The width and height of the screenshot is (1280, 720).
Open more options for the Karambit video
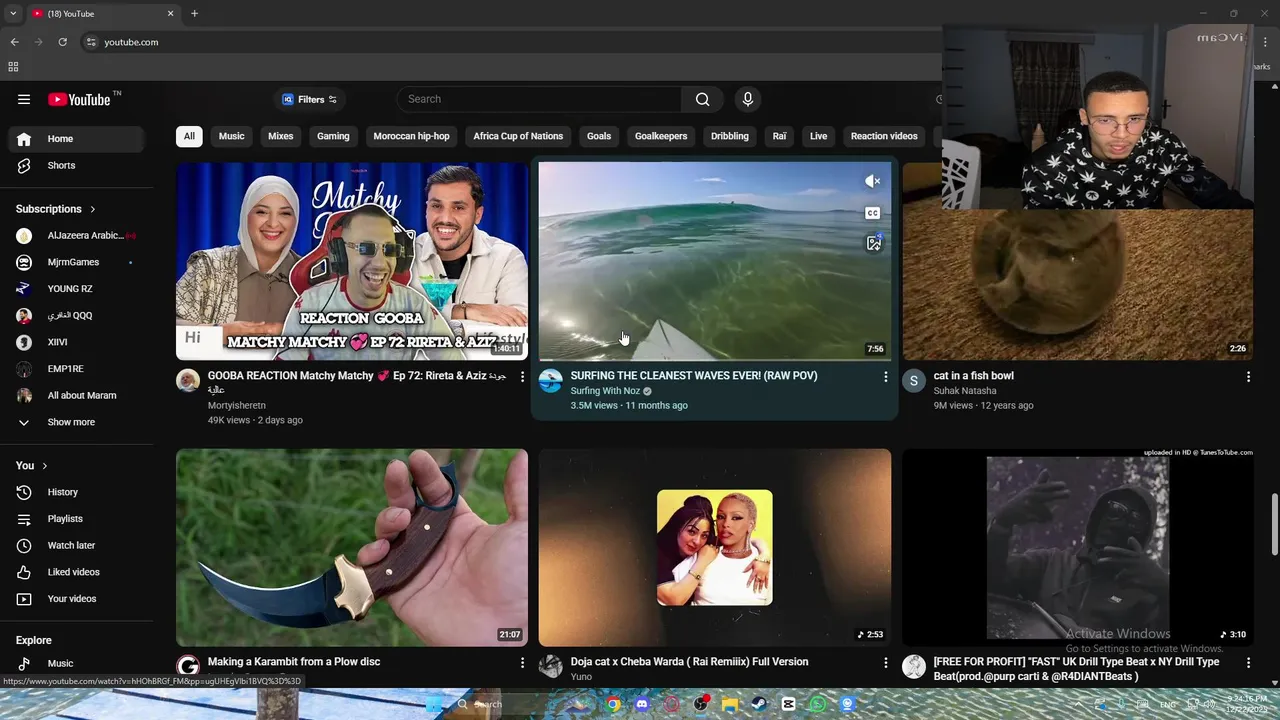(x=522, y=663)
